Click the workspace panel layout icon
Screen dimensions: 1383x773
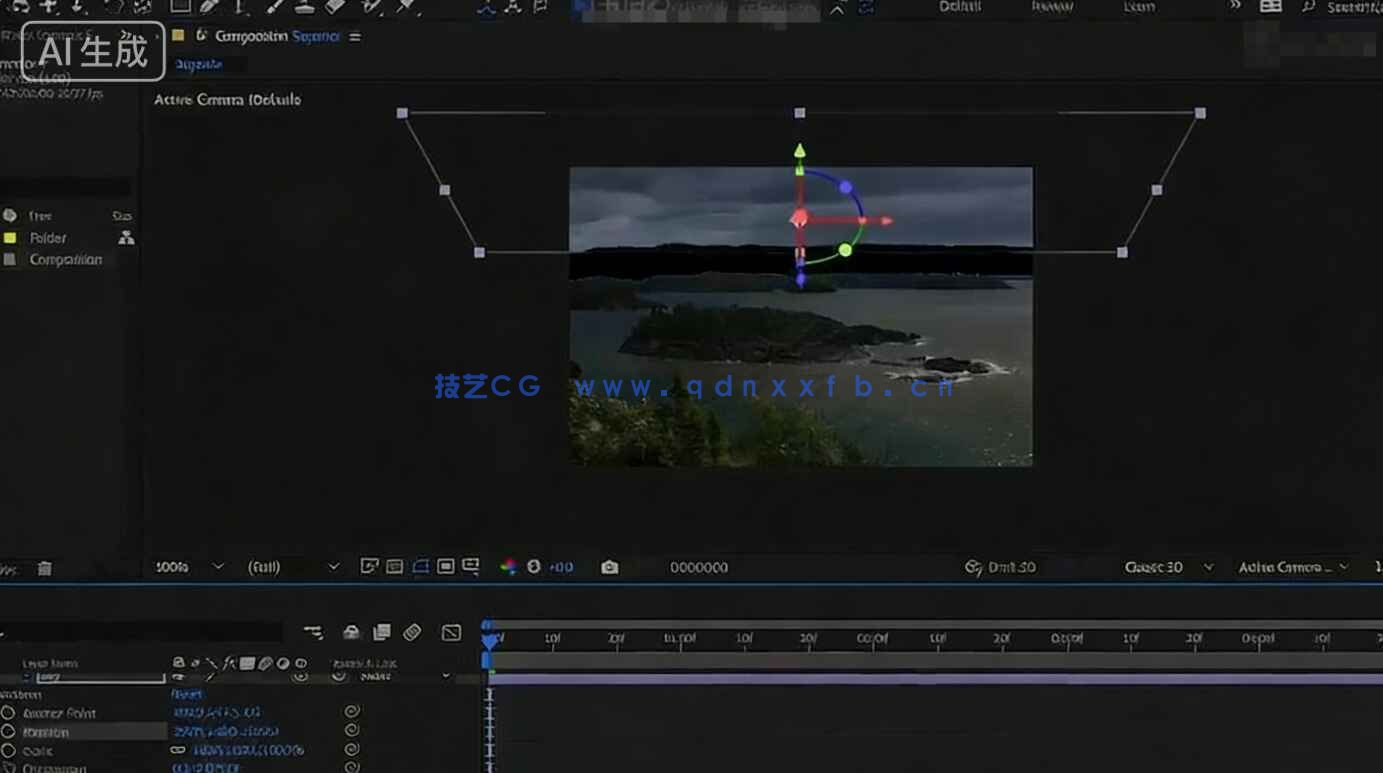pos(1270,6)
